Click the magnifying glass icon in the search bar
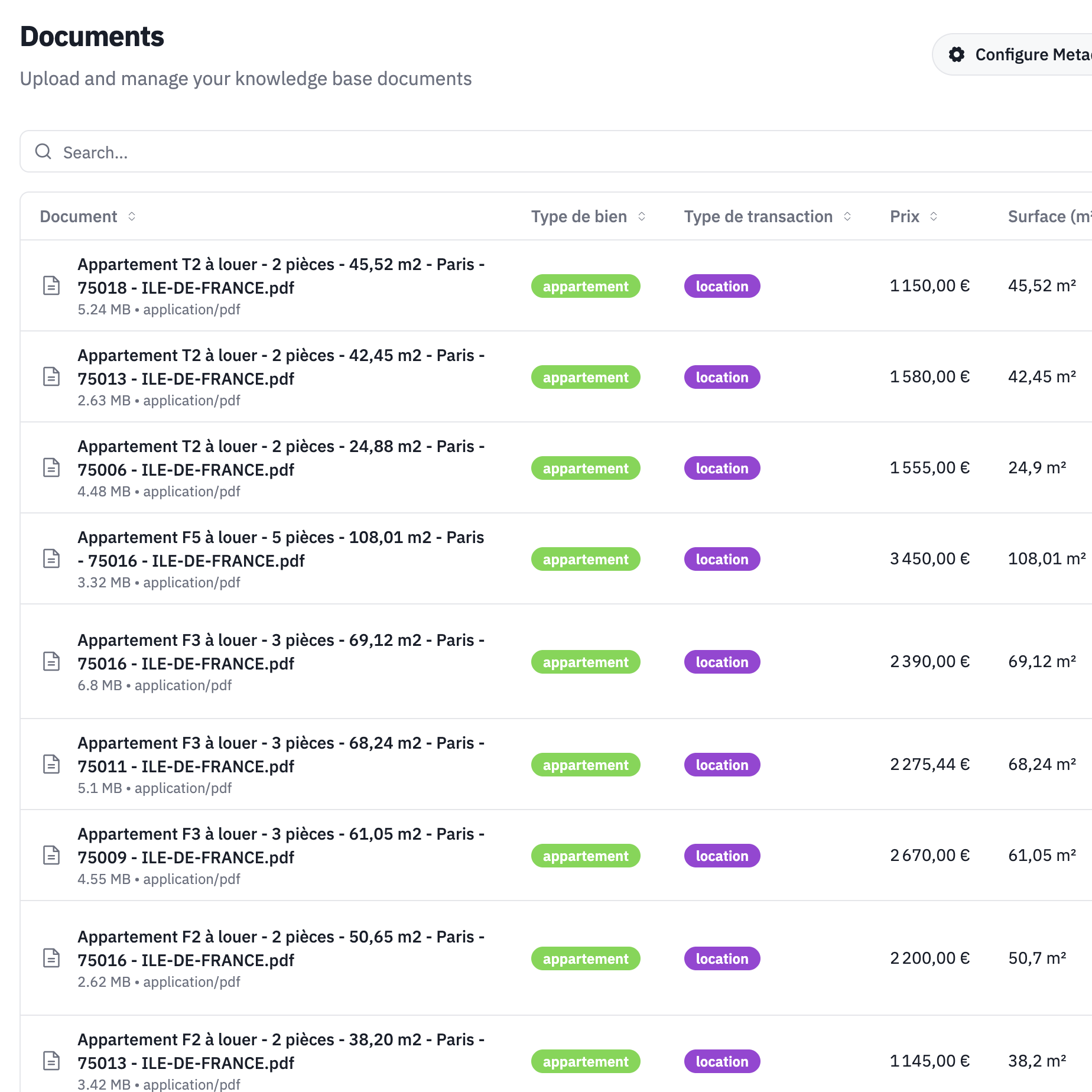1092x1092 pixels. (x=43, y=152)
